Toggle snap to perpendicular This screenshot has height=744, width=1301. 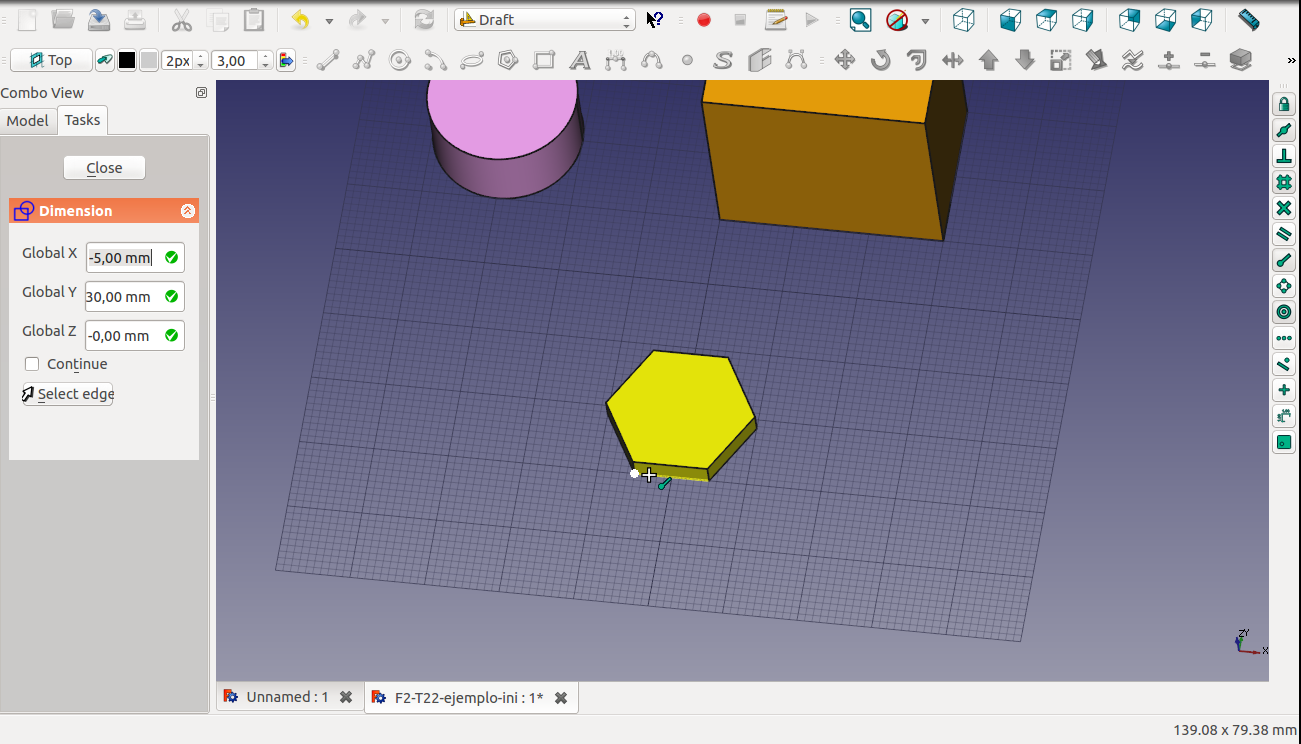coord(1284,157)
